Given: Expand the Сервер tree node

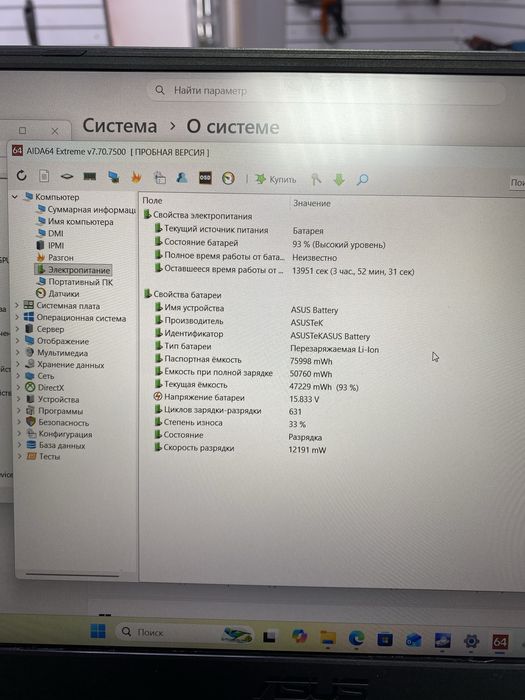Looking at the screenshot, I should [x=18, y=329].
